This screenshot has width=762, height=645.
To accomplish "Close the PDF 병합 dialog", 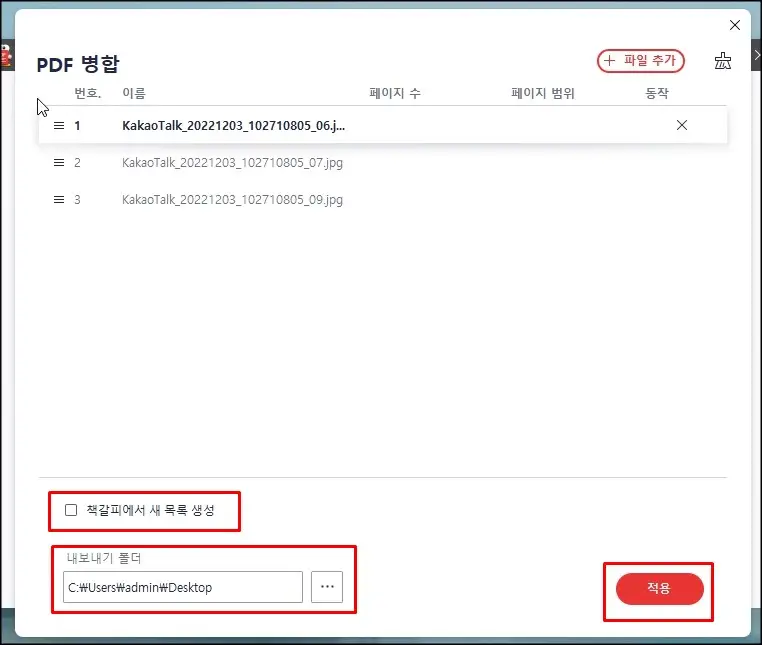I will coord(735,25).
